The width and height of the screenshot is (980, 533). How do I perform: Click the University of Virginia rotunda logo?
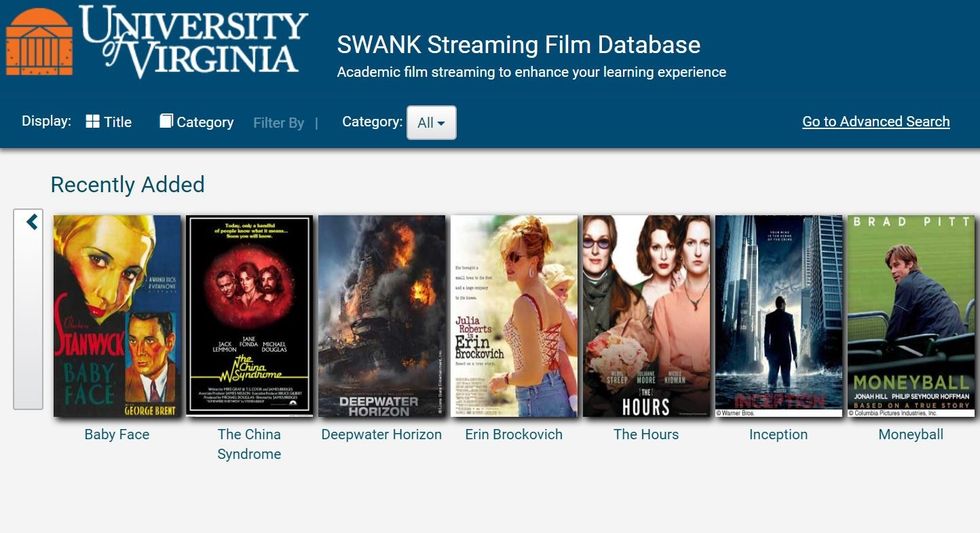(x=39, y=42)
